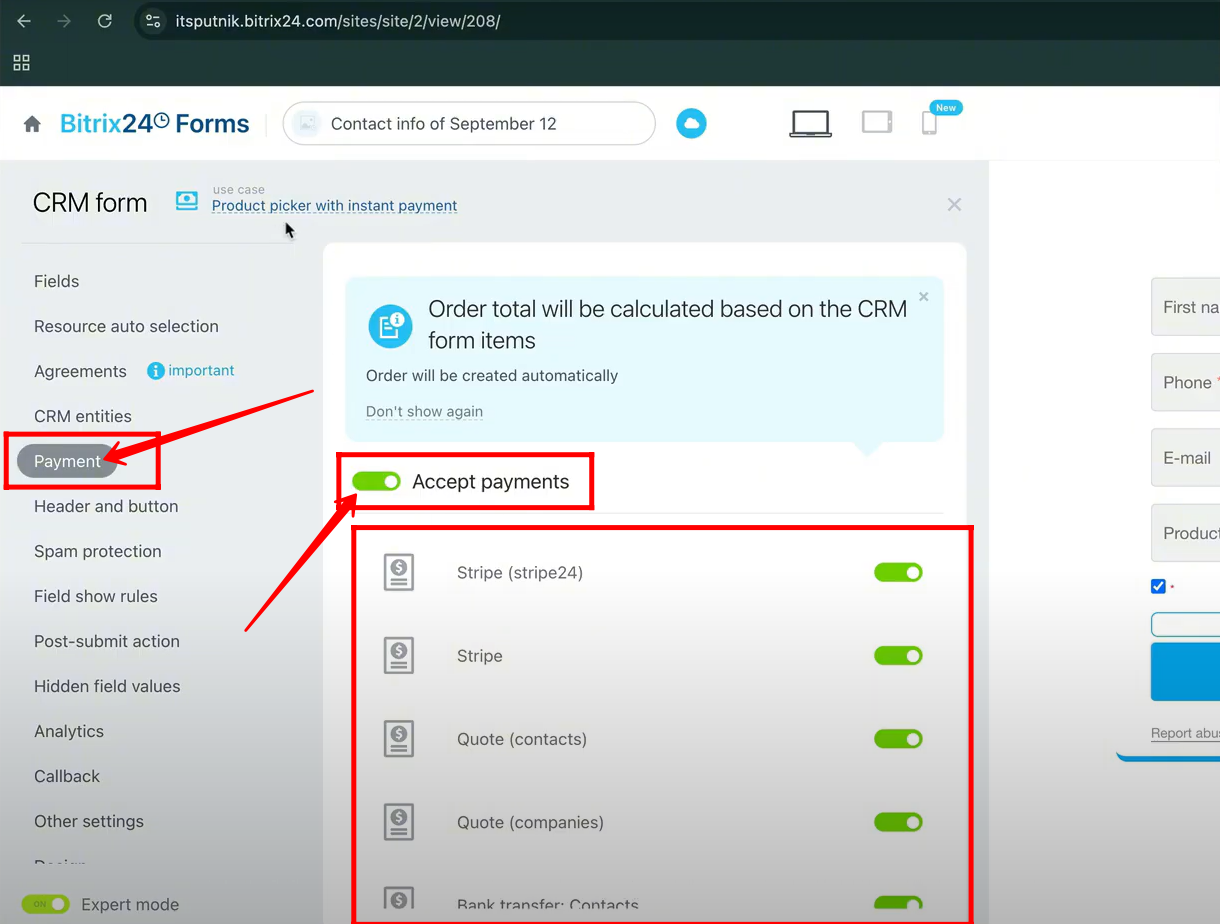Switch to desktop preview icon
This screenshot has height=924, width=1220.
(x=810, y=123)
